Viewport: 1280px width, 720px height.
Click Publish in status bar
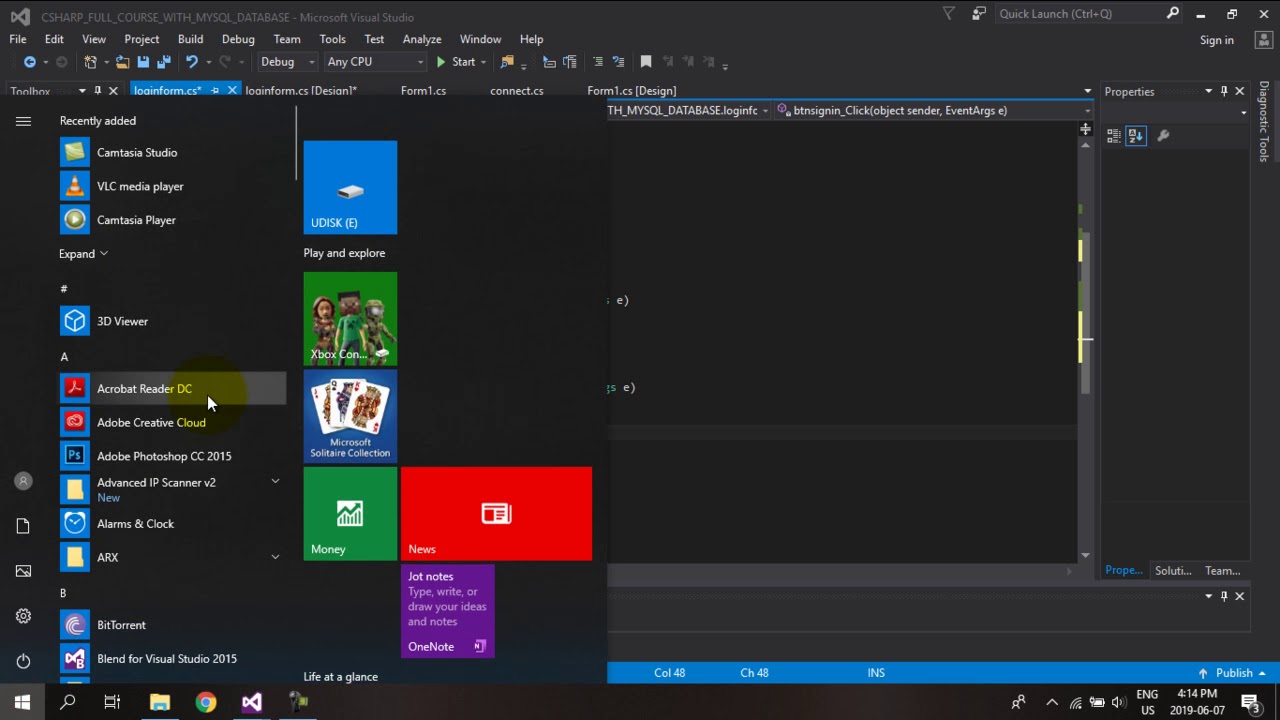1232,673
